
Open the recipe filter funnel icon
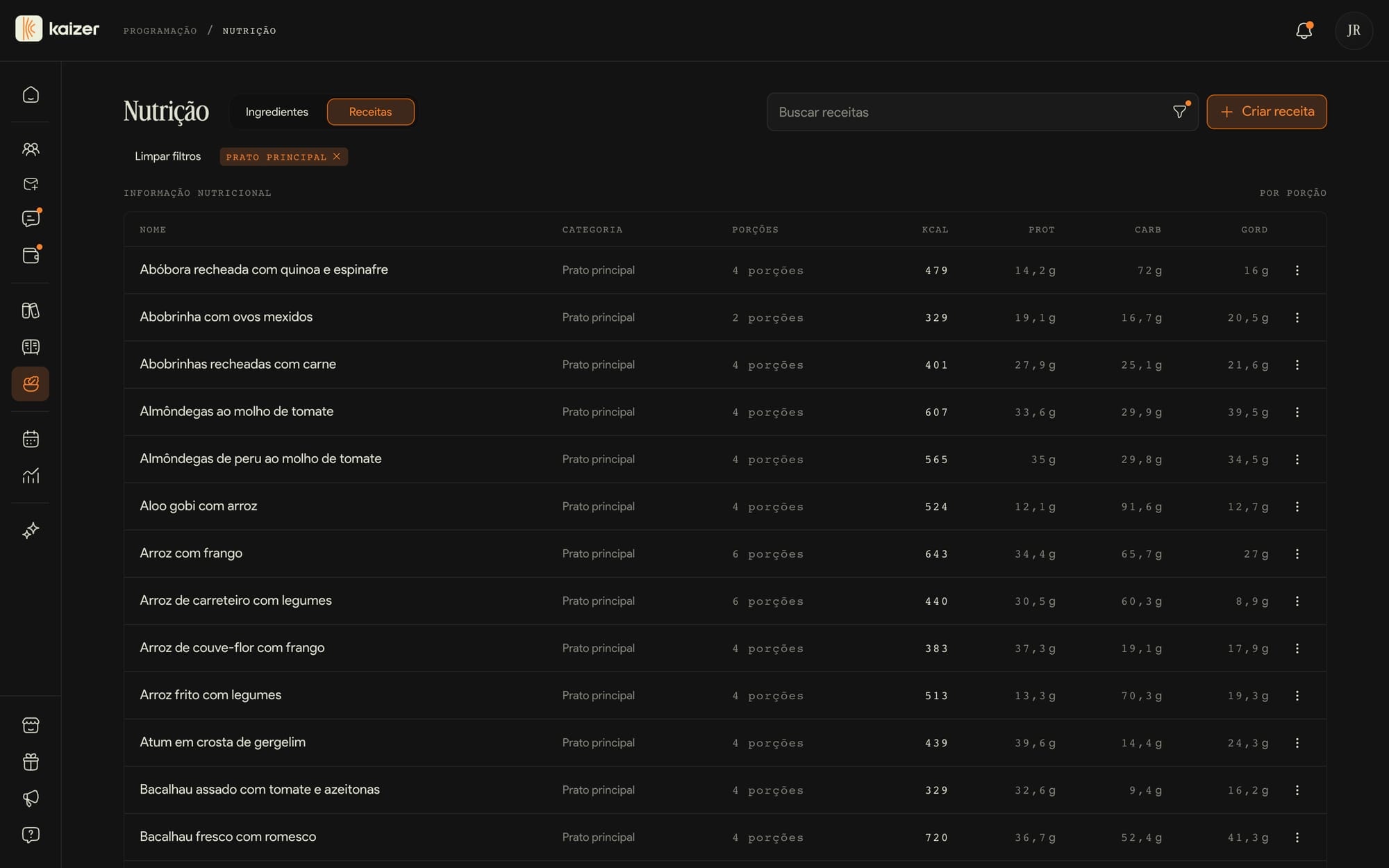pos(1179,112)
